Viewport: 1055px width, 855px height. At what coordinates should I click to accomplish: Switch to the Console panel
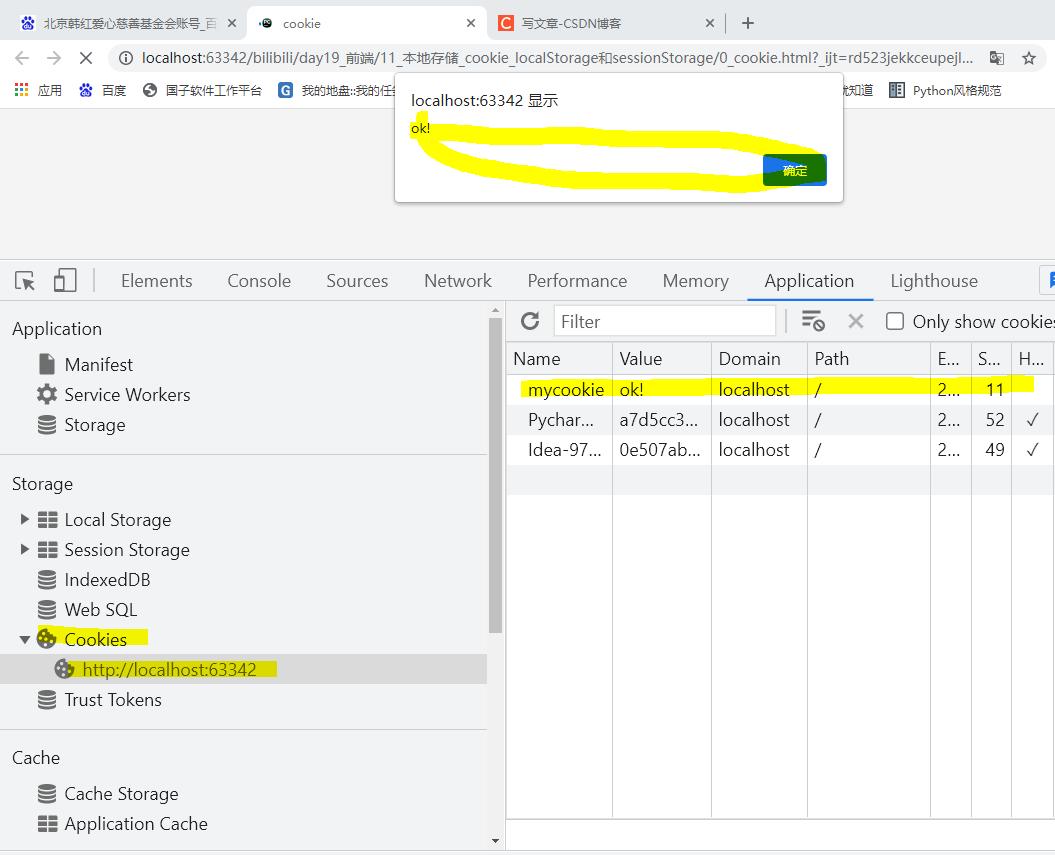[x=258, y=281]
